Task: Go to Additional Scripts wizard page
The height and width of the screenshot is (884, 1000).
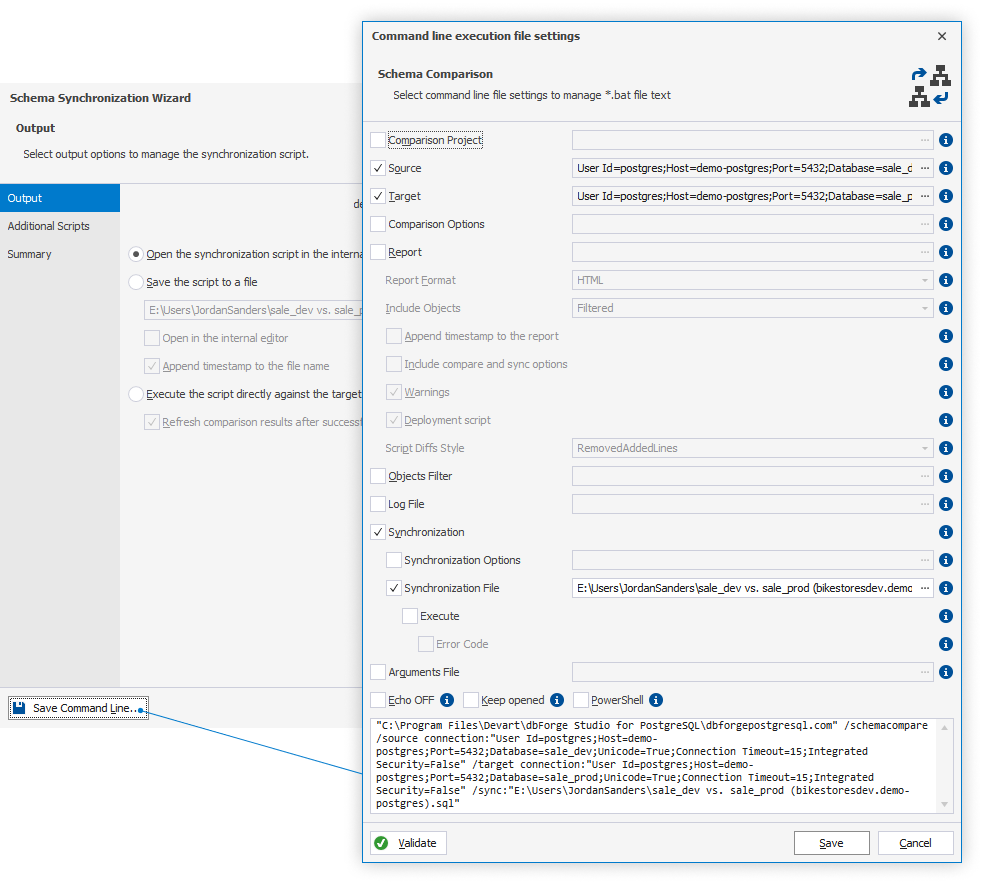Action: tap(60, 226)
